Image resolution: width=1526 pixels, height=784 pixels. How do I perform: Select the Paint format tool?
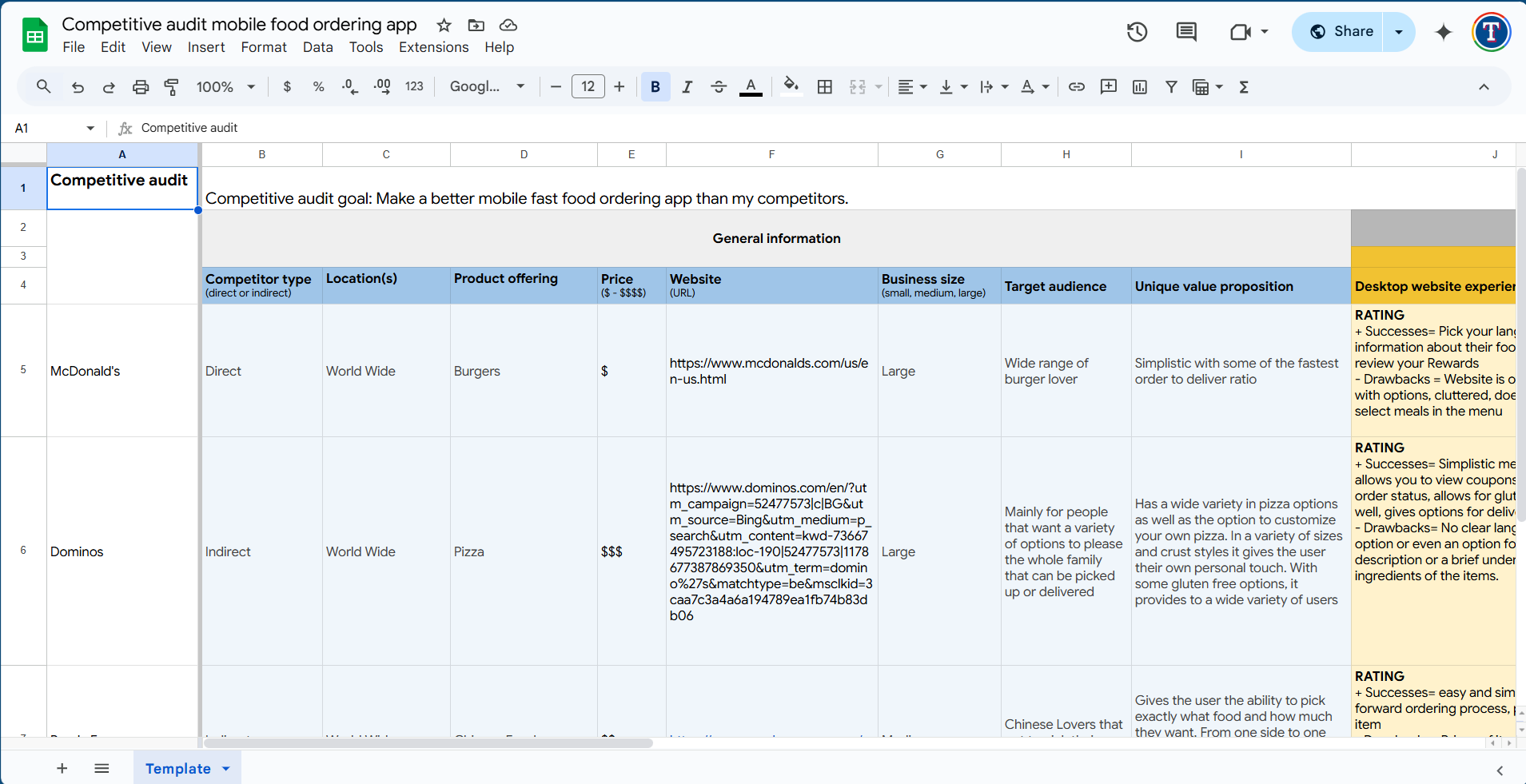click(170, 86)
